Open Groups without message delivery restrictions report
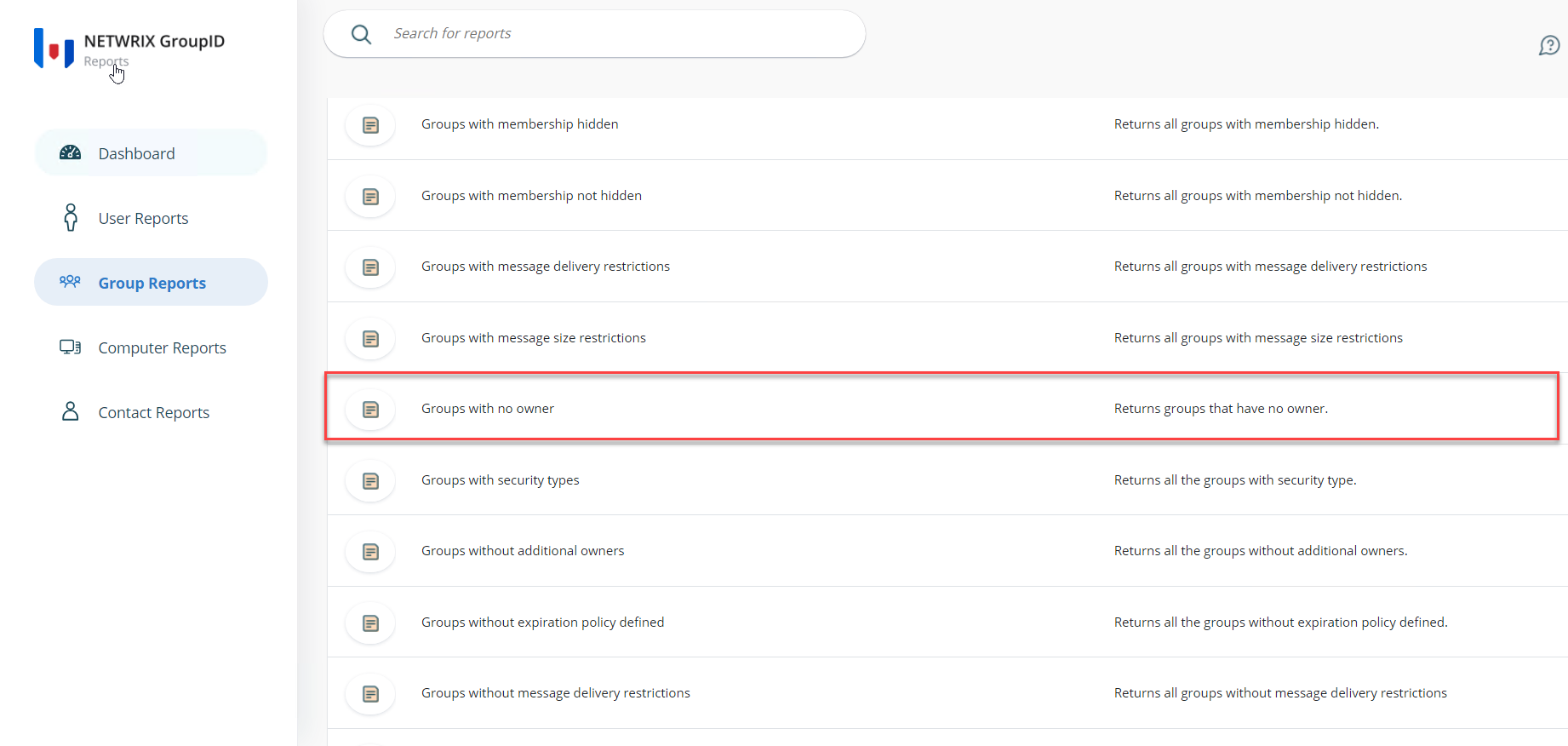The width and height of the screenshot is (1568, 746). (556, 693)
